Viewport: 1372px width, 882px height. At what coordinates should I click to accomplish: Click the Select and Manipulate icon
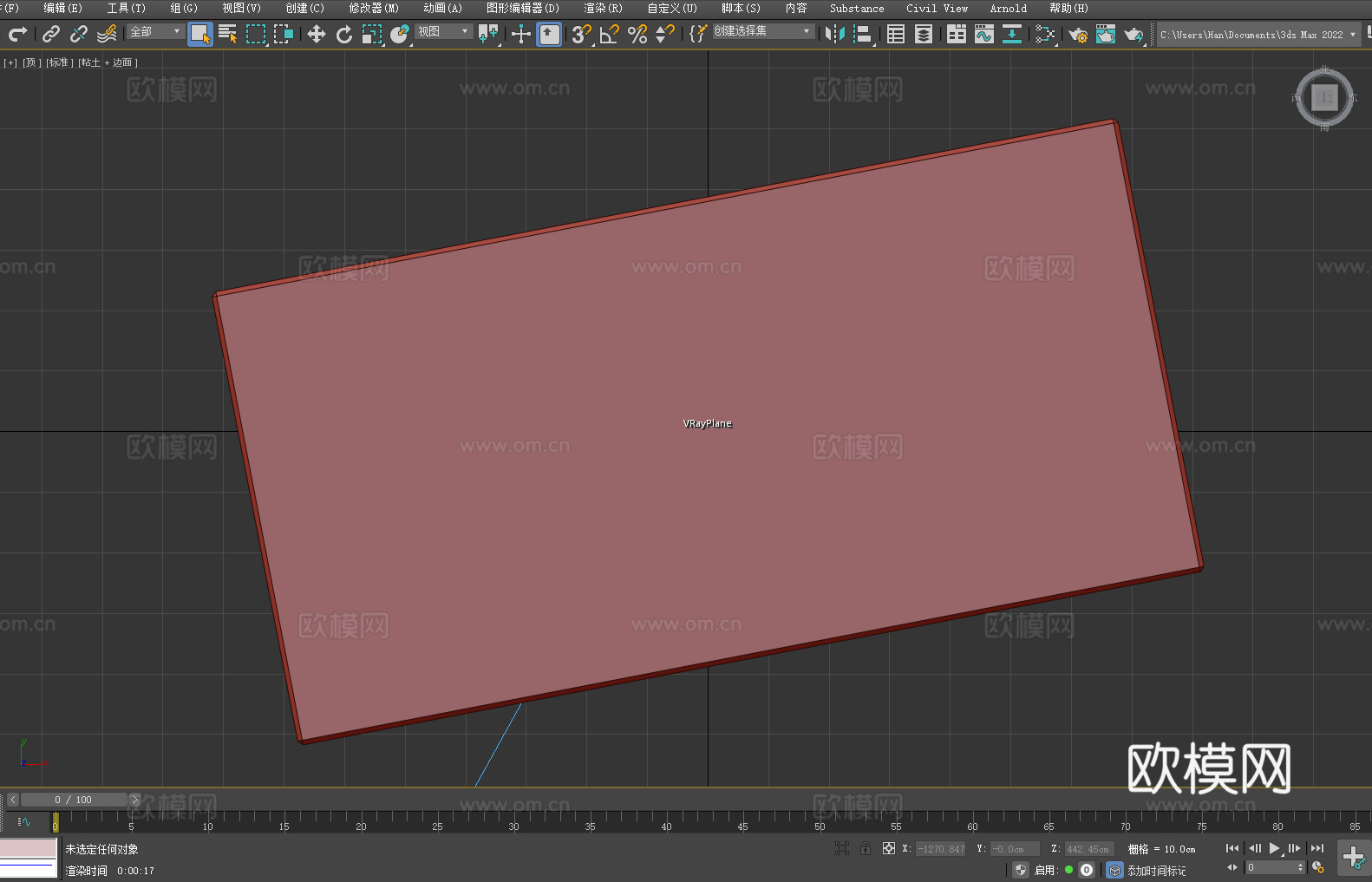point(520,34)
